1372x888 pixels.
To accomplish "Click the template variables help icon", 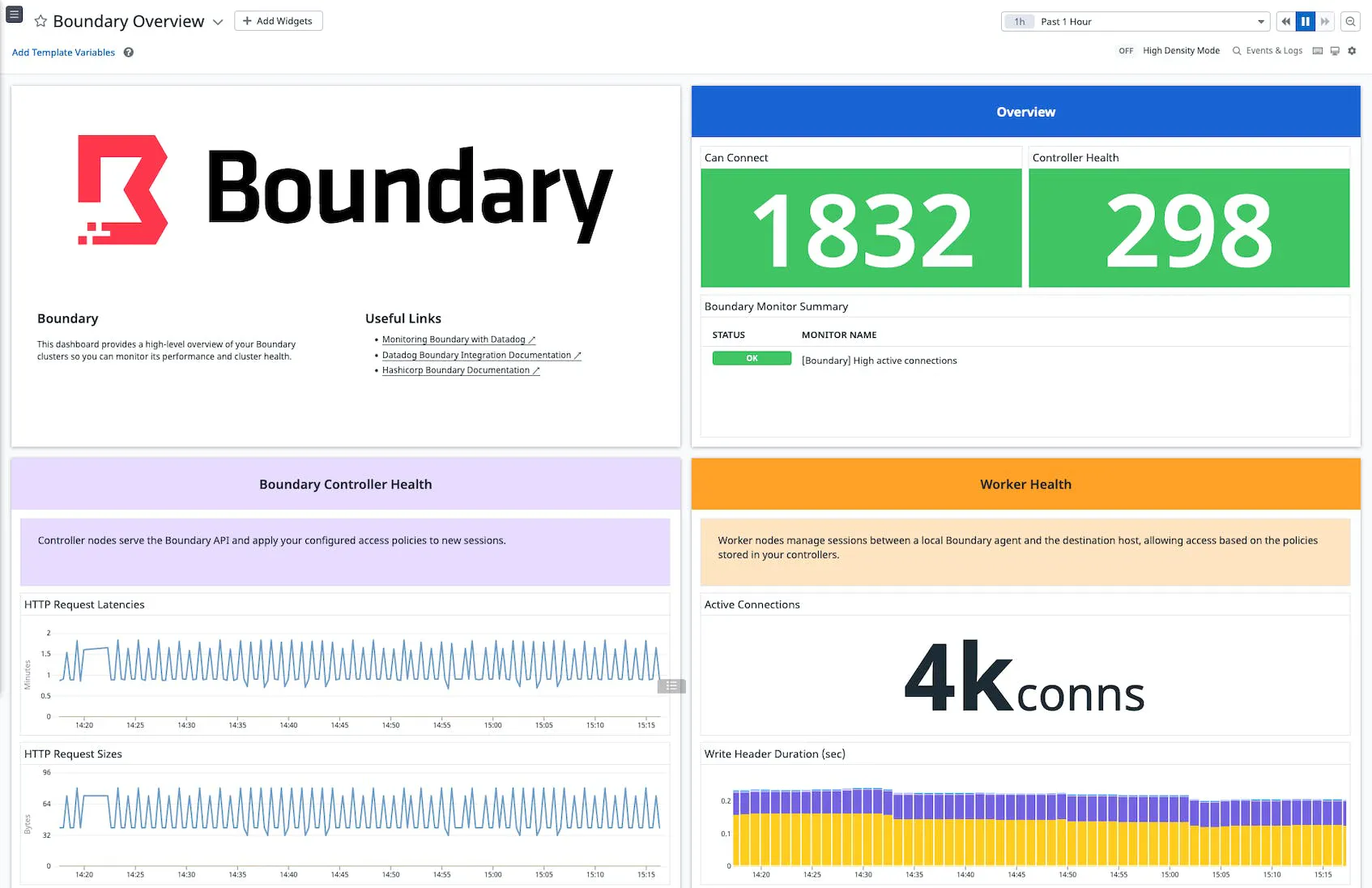I will [x=129, y=53].
